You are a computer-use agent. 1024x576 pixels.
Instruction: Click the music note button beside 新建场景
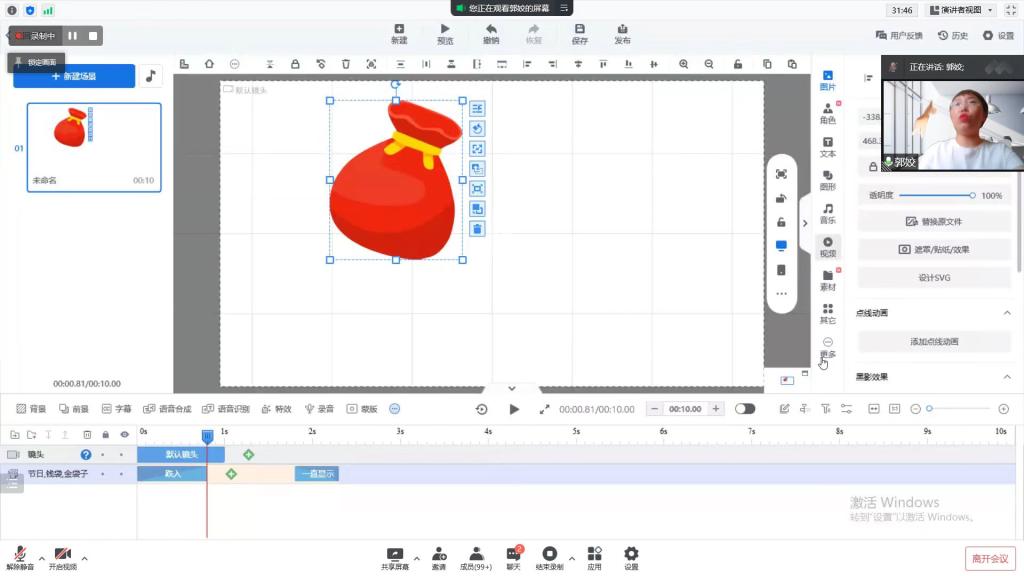(150, 76)
